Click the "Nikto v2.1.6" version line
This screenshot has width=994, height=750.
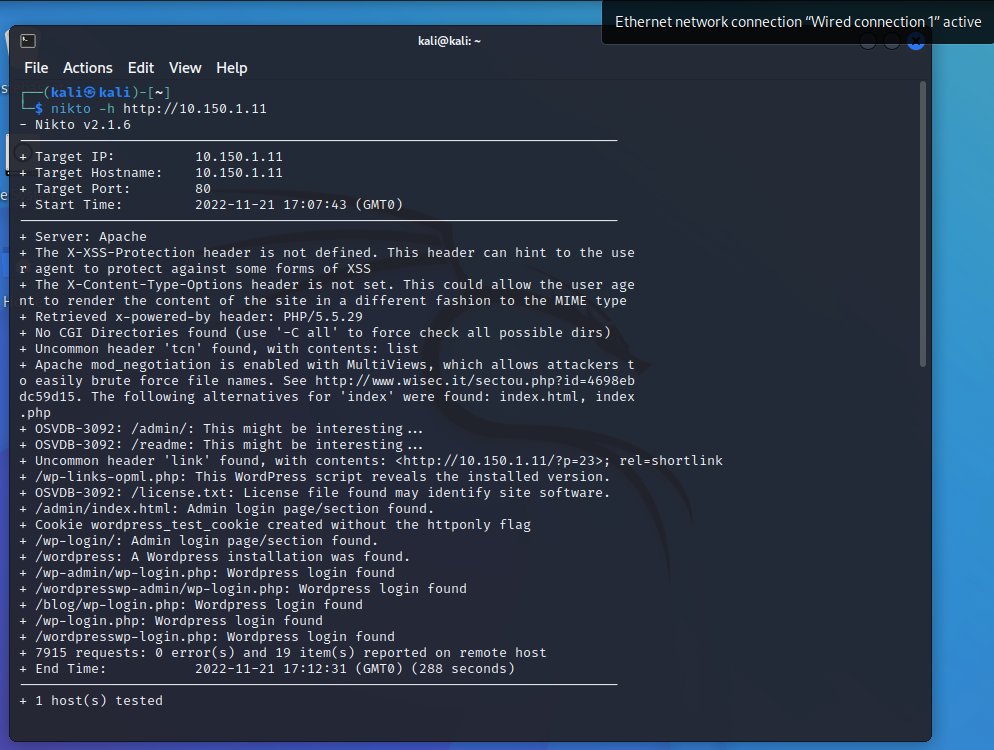[75, 125]
